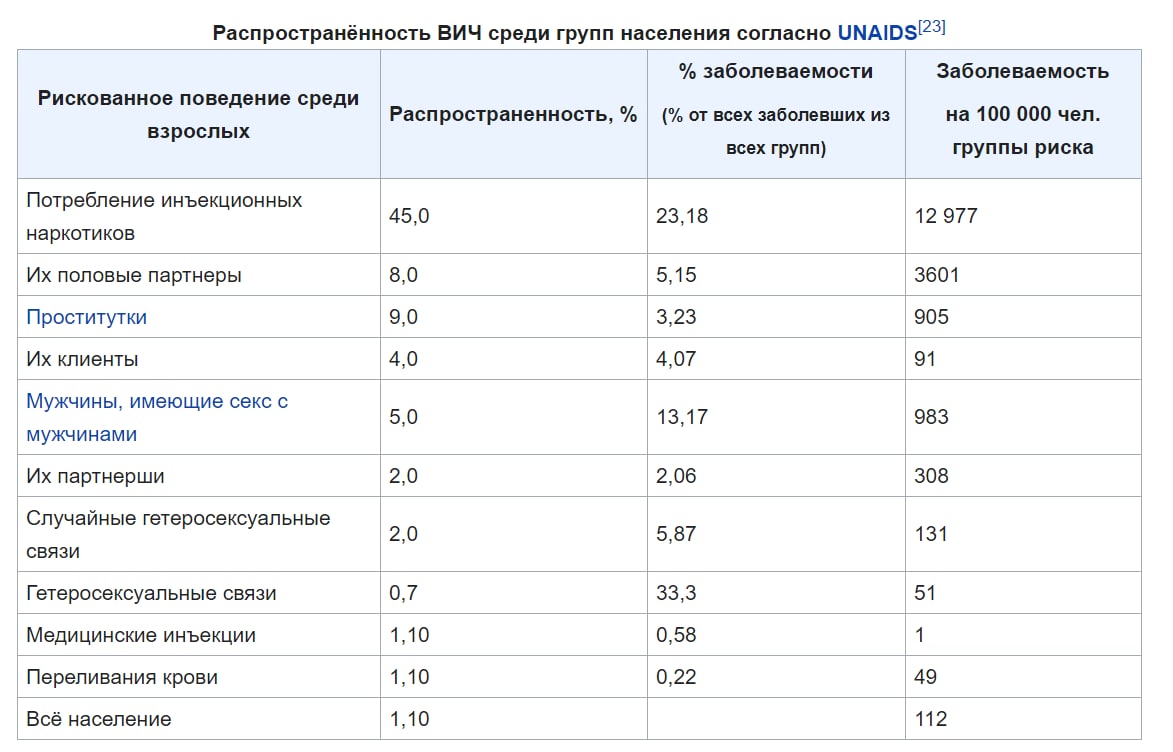Viewport: 1173px width, 752px height.
Task: Select the 0,7 cell
Action: (514, 593)
